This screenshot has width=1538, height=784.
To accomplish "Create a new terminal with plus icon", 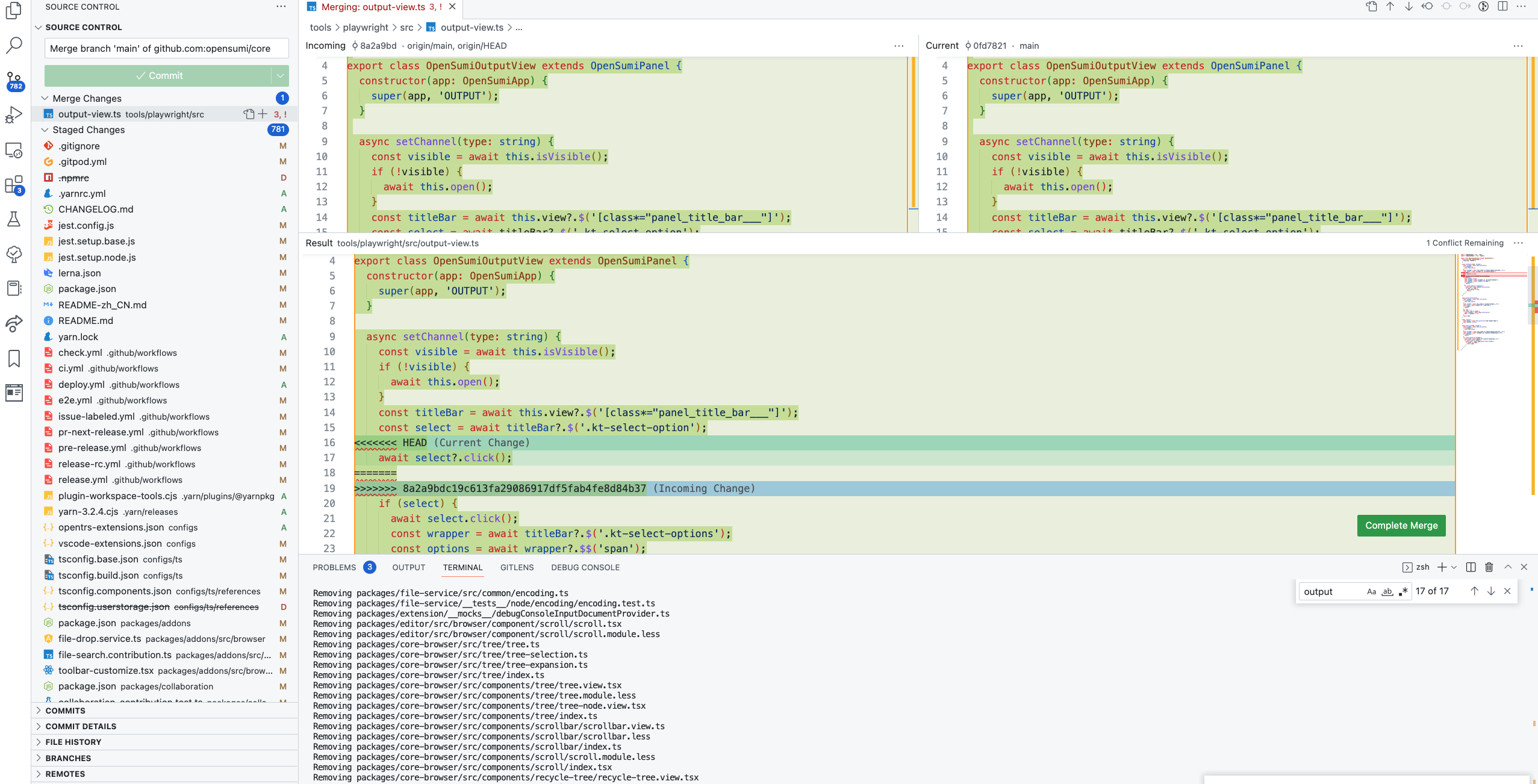I will click(x=1442, y=567).
